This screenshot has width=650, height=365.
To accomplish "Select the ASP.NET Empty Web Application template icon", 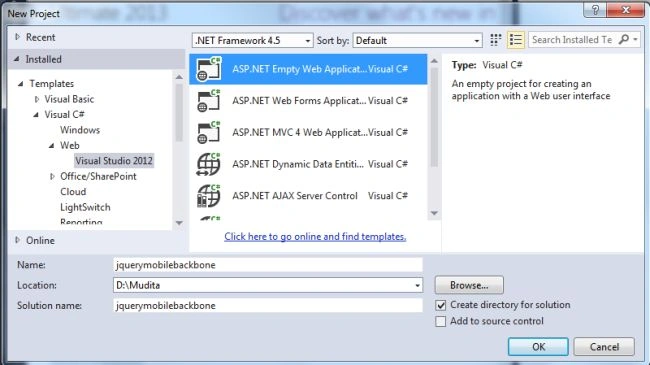I will (209, 69).
